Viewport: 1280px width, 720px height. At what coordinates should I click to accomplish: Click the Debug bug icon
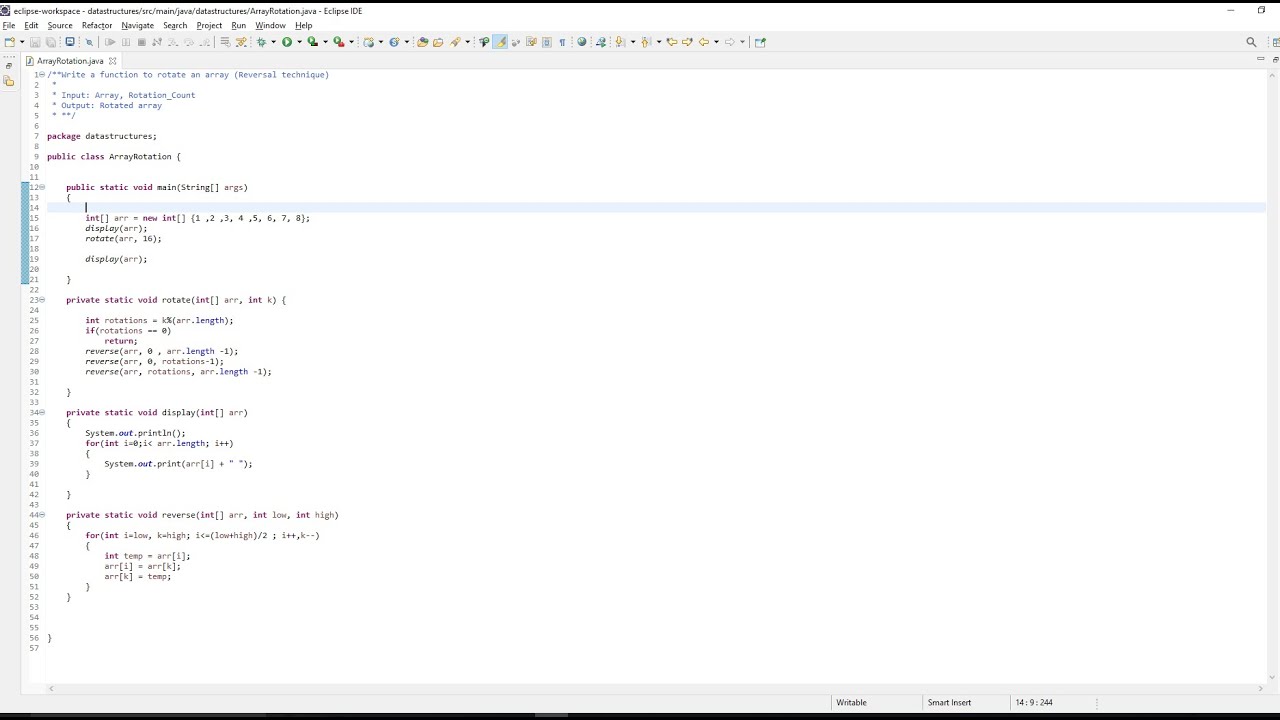(261, 42)
